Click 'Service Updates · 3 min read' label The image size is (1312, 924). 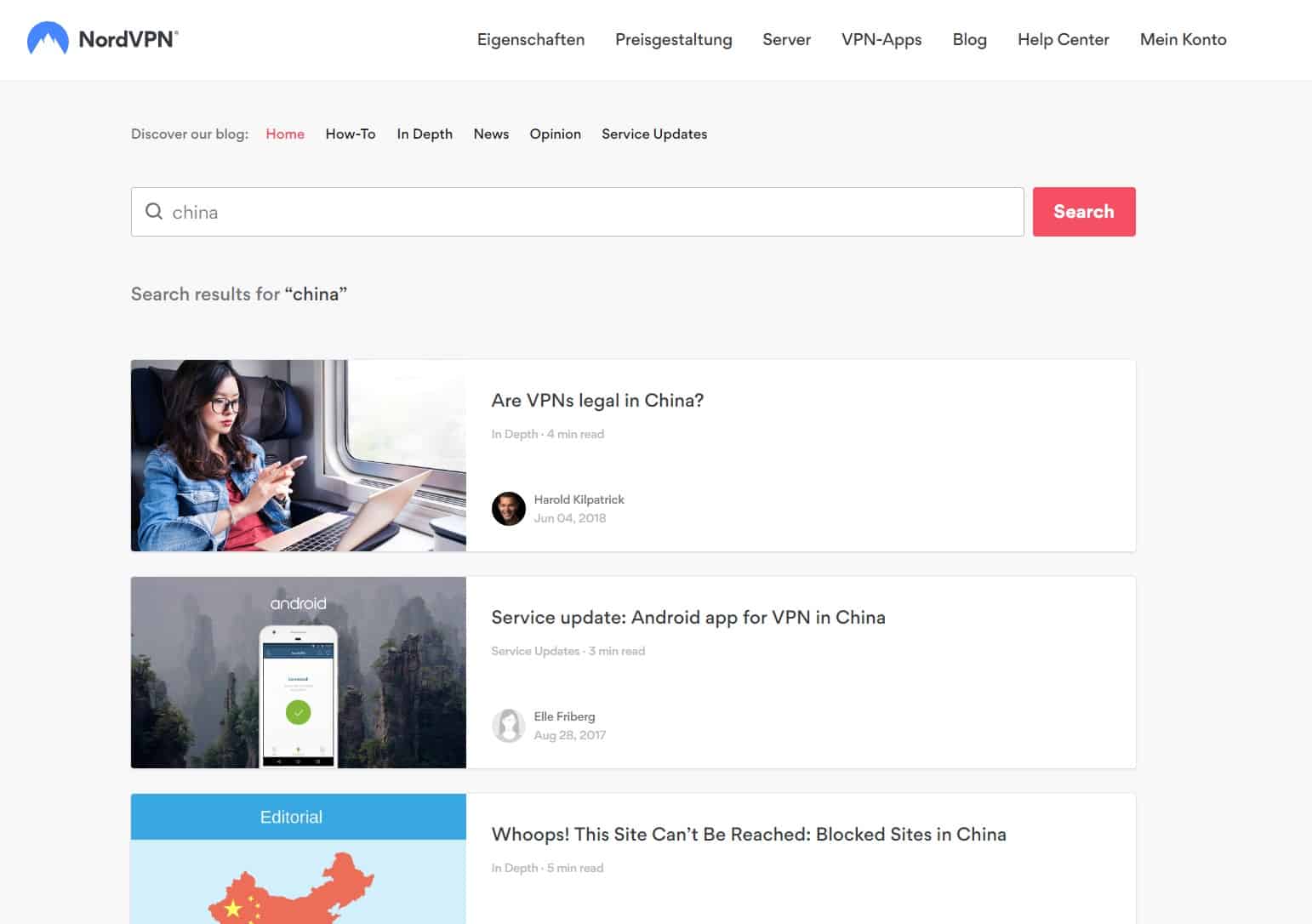click(x=568, y=651)
